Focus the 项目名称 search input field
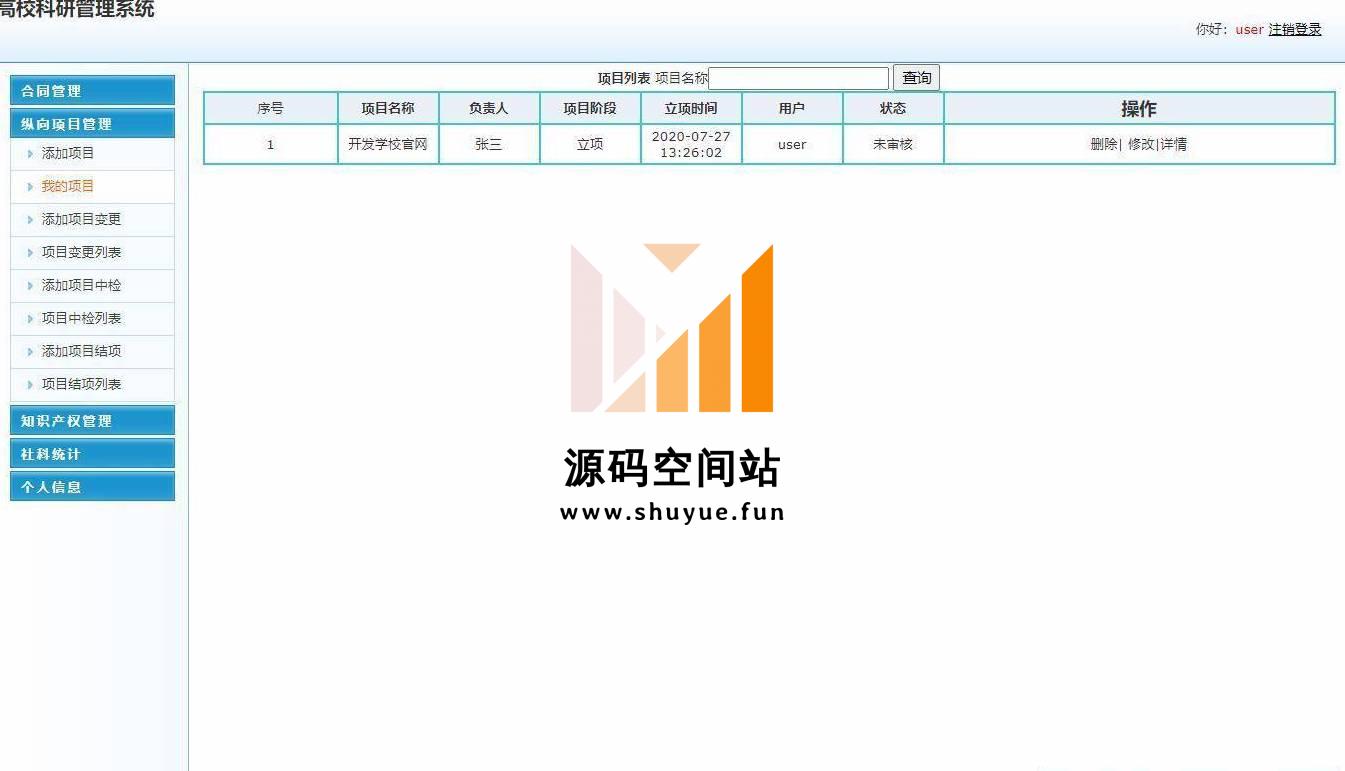Viewport: 1345px width, 771px height. [799, 78]
